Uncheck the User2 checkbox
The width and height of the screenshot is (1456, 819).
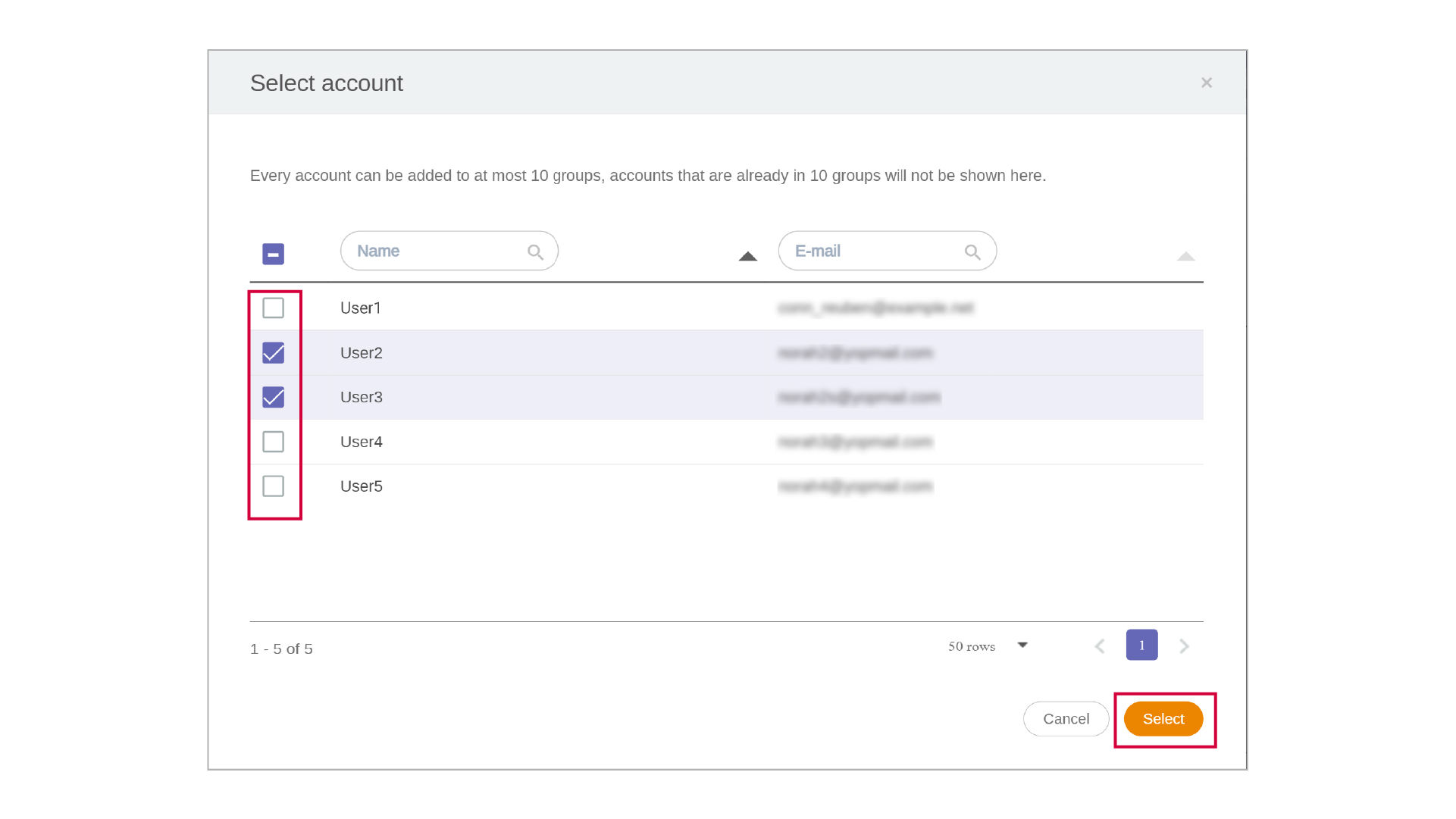tap(273, 353)
